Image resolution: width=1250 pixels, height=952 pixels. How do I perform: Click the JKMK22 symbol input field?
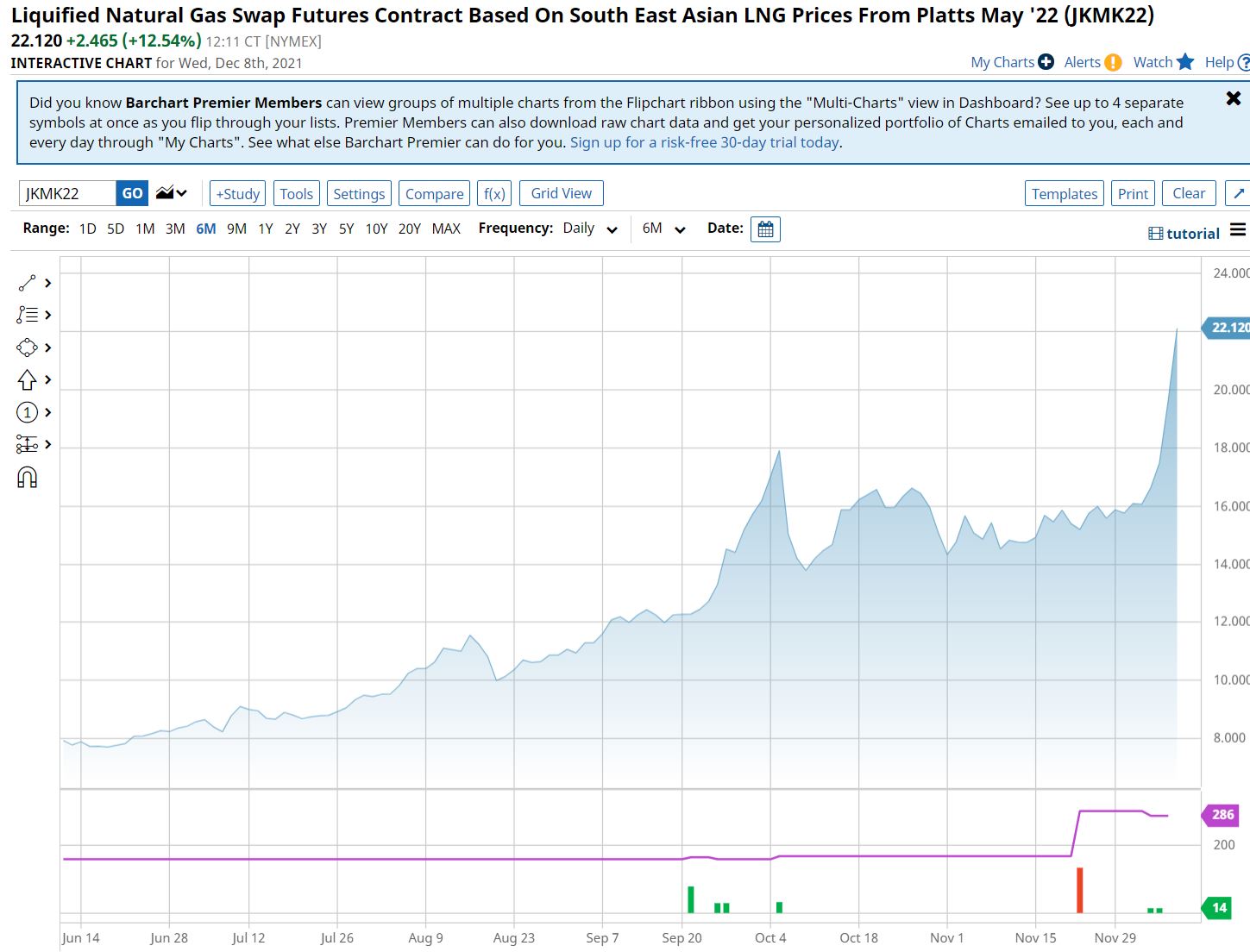click(67, 193)
